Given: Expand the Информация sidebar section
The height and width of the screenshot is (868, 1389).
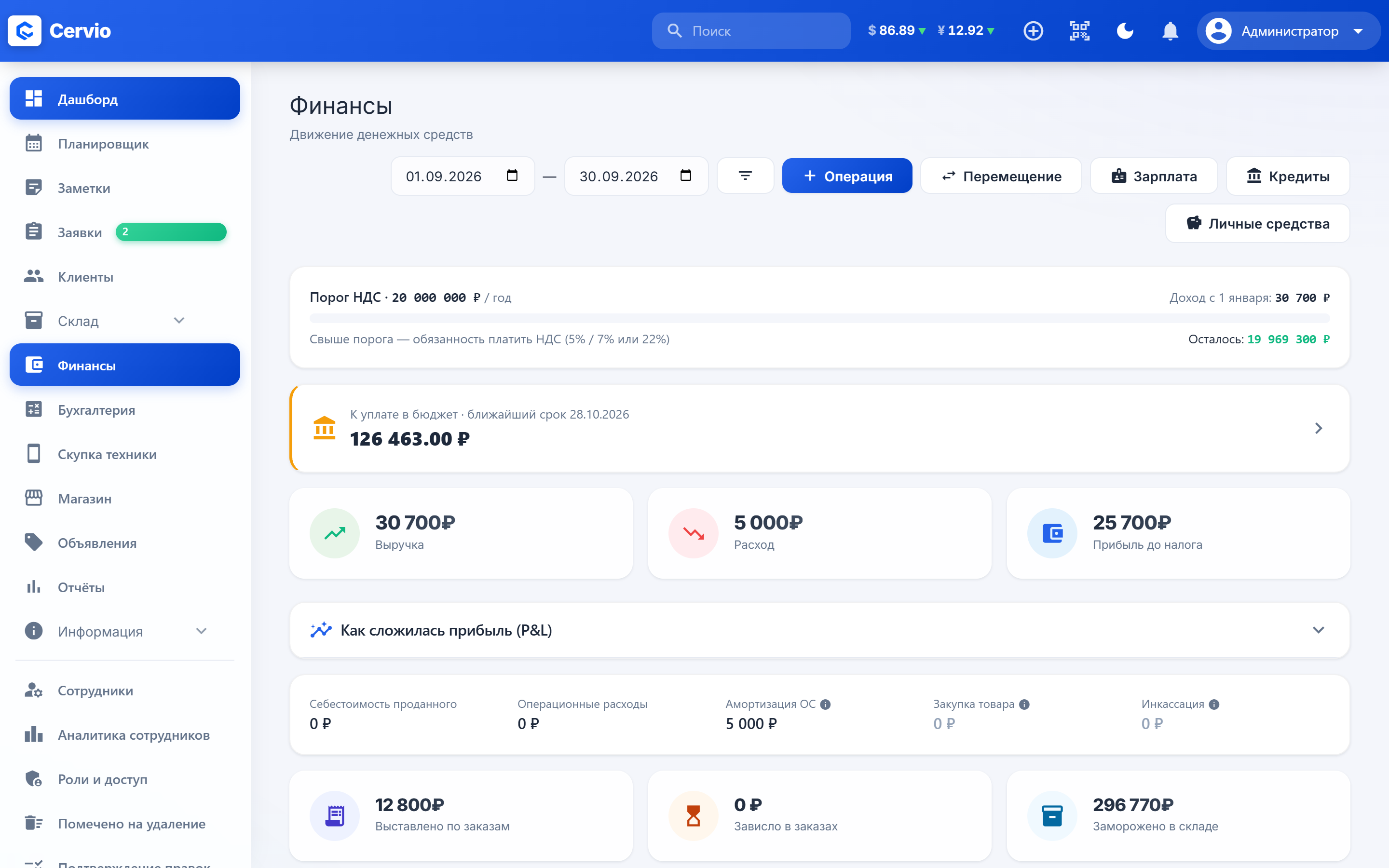Looking at the screenshot, I should pyautogui.click(x=202, y=631).
